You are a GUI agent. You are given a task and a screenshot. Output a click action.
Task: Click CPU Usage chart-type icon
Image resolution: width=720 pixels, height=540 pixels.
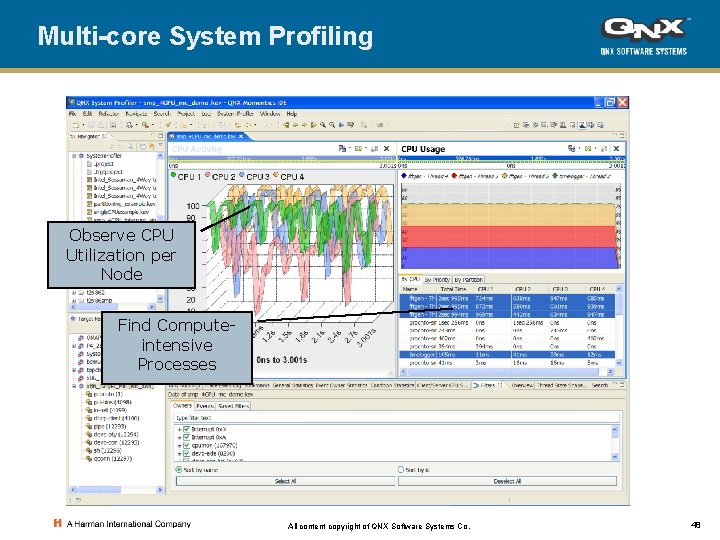(571, 148)
